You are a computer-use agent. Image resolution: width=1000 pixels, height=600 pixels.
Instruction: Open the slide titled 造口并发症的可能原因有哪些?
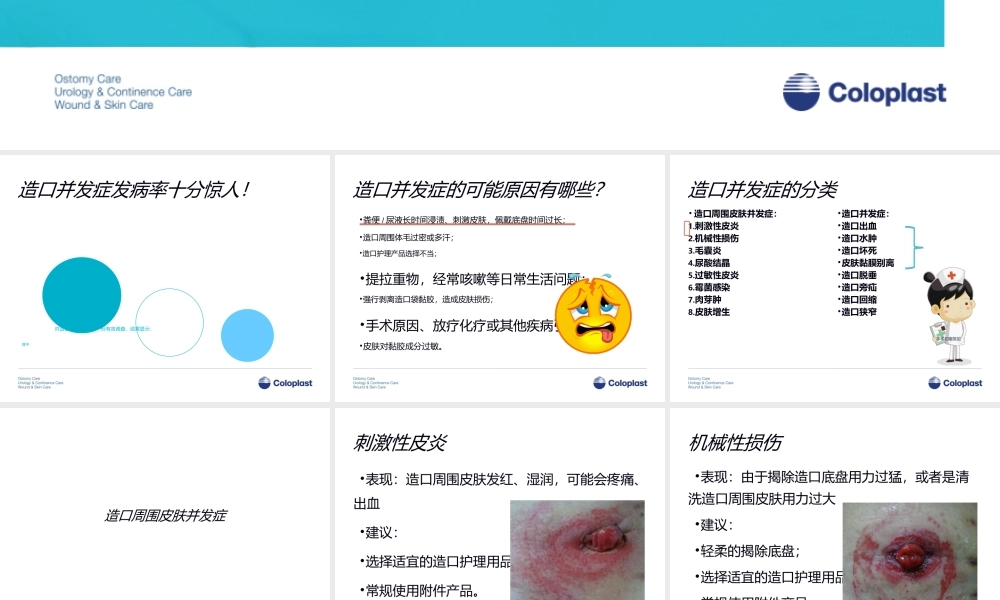[499, 278]
